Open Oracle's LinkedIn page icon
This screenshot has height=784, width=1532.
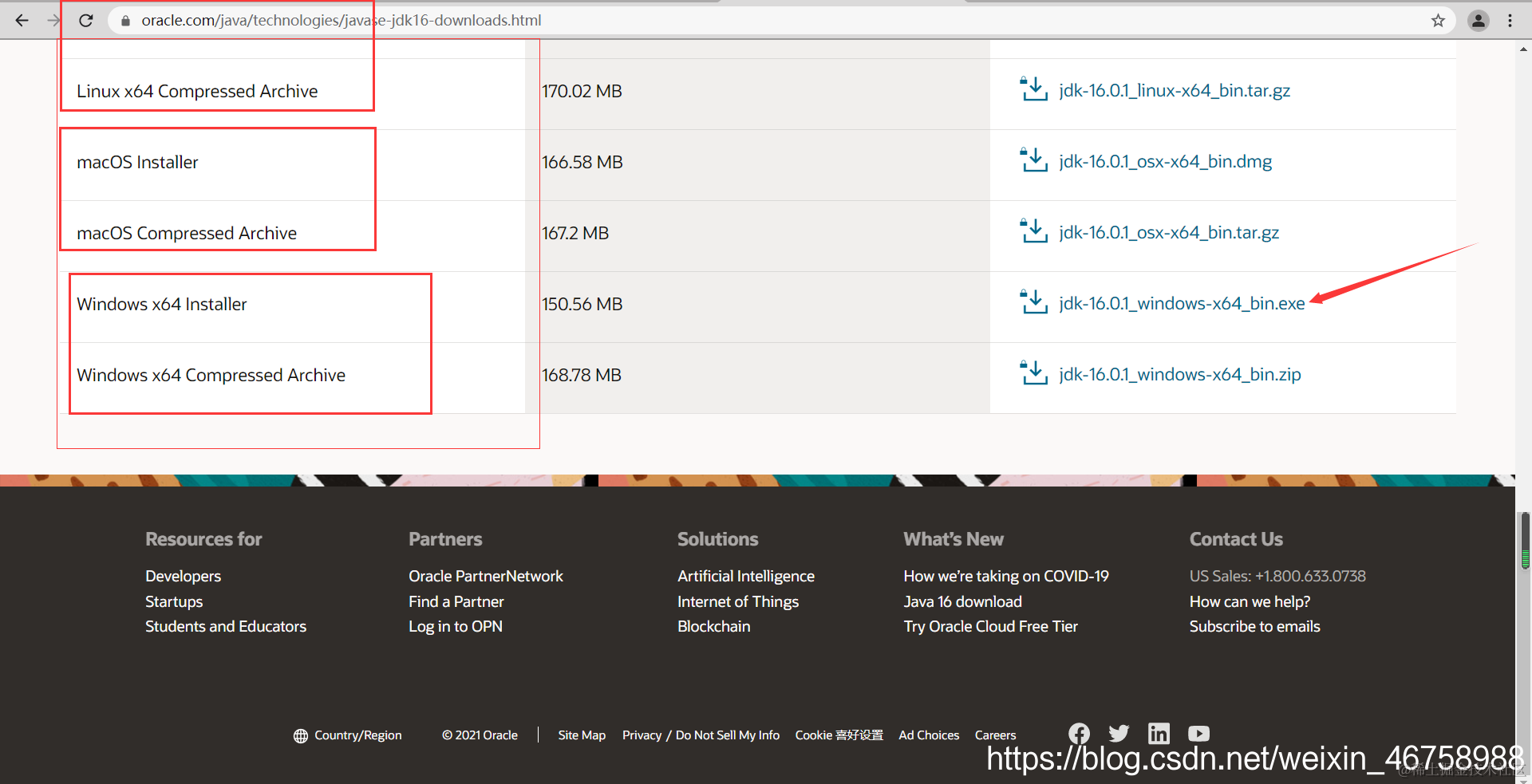[x=1159, y=734]
